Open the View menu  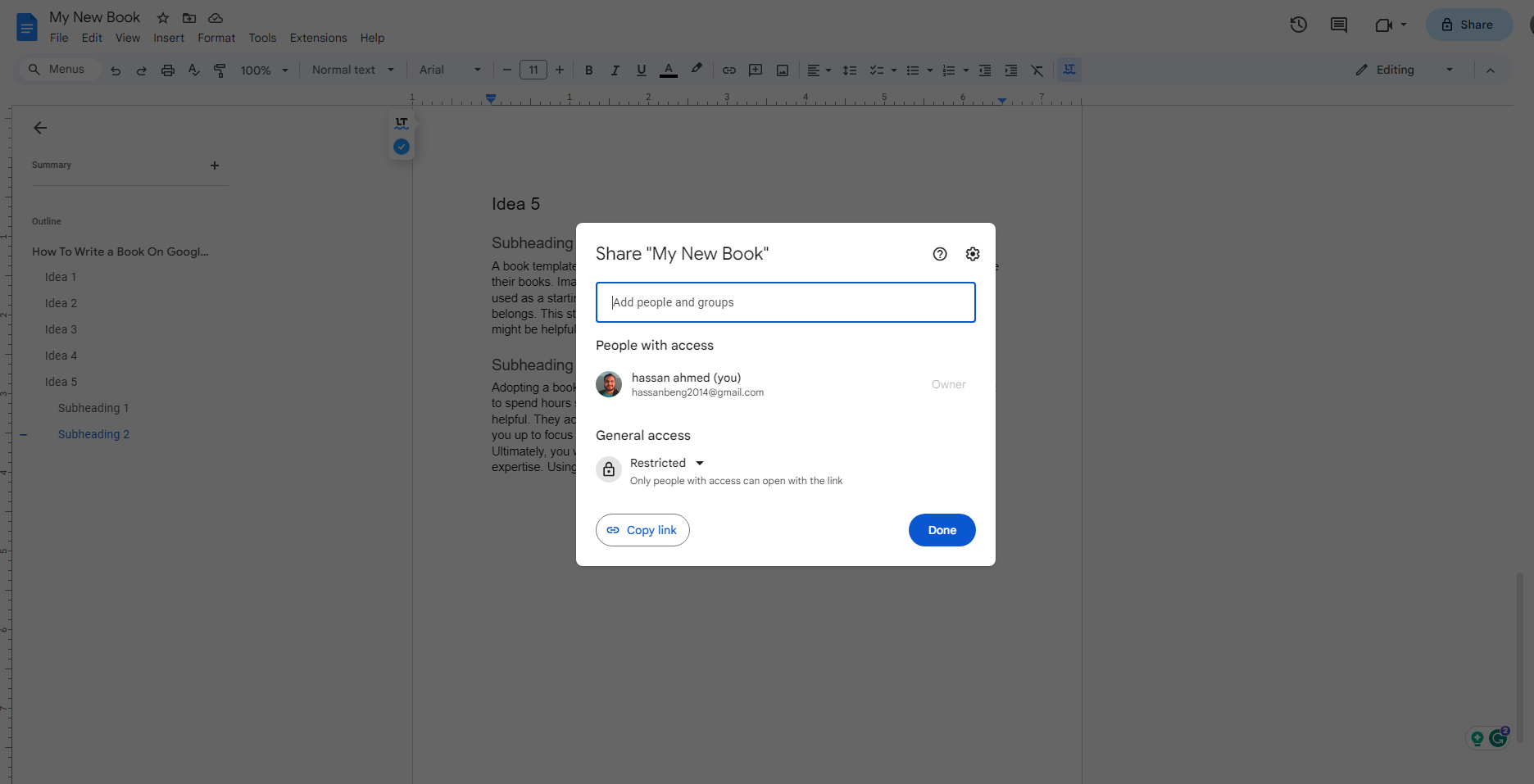click(x=128, y=38)
